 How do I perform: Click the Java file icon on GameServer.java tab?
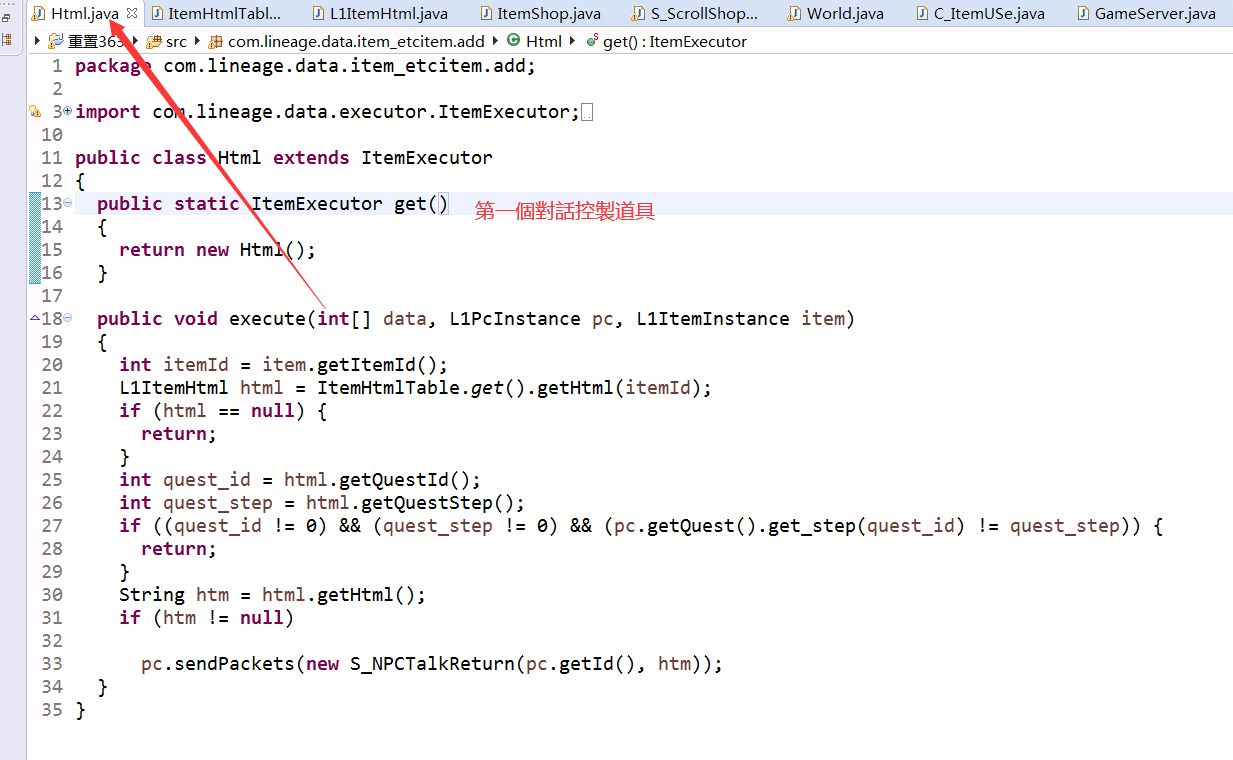coord(1083,14)
